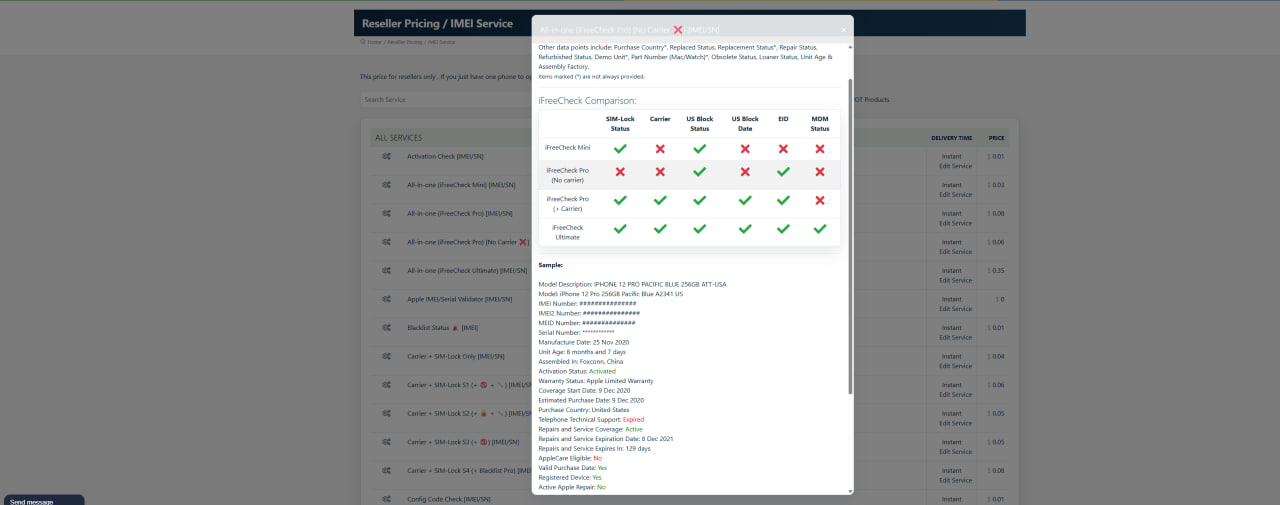Click Activation Status: Activated line

tap(577, 371)
